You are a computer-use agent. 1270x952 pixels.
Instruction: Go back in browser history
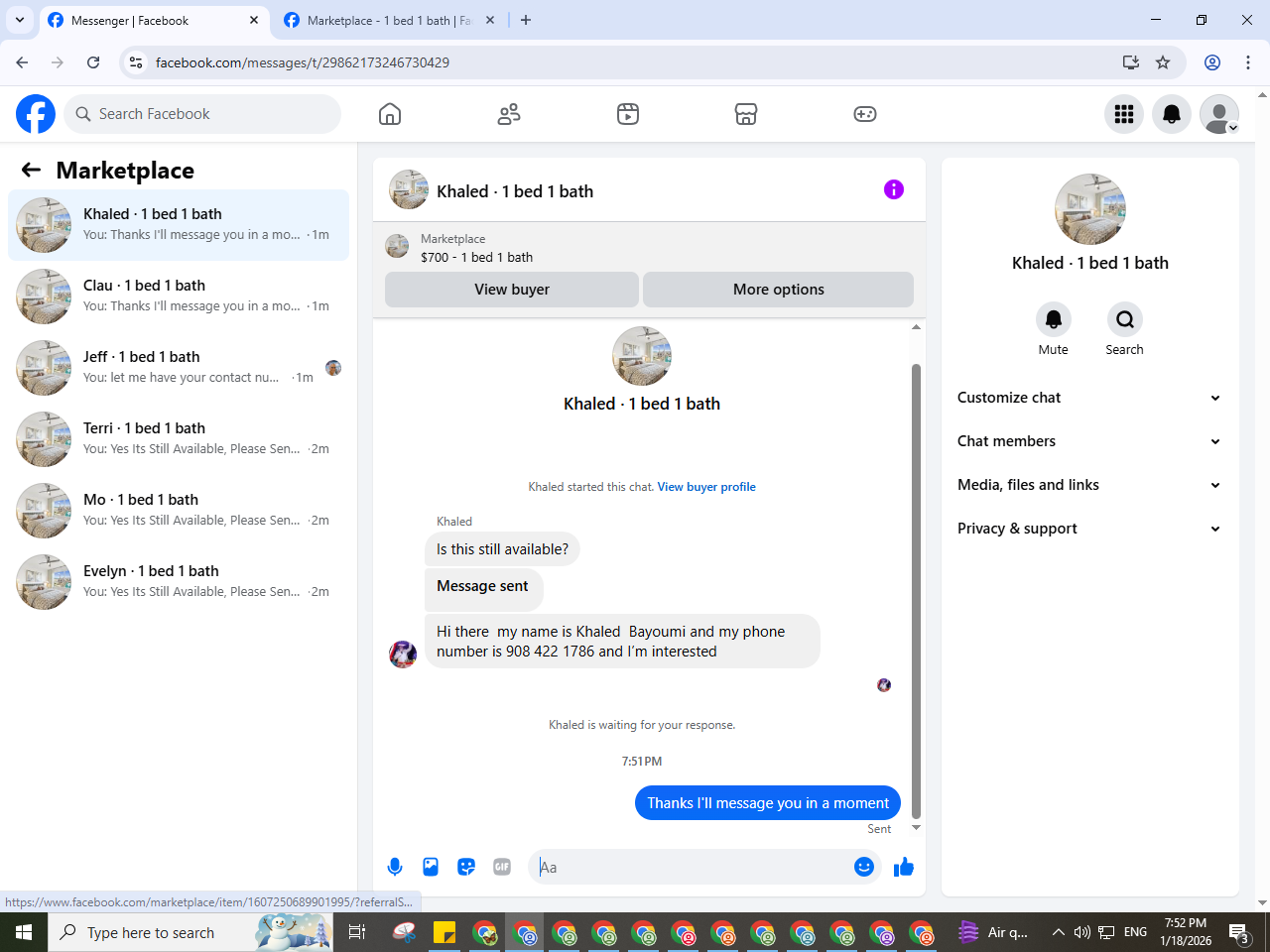tap(22, 62)
